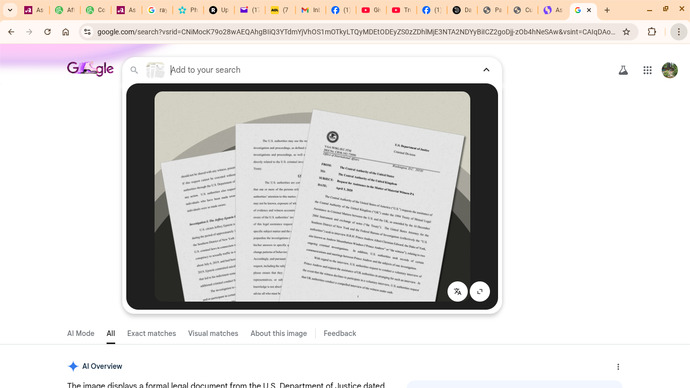Image resolution: width=690 pixels, height=388 pixels.
Task: Open the Extensions puzzle icon
Action: pyautogui.click(x=652, y=32)
